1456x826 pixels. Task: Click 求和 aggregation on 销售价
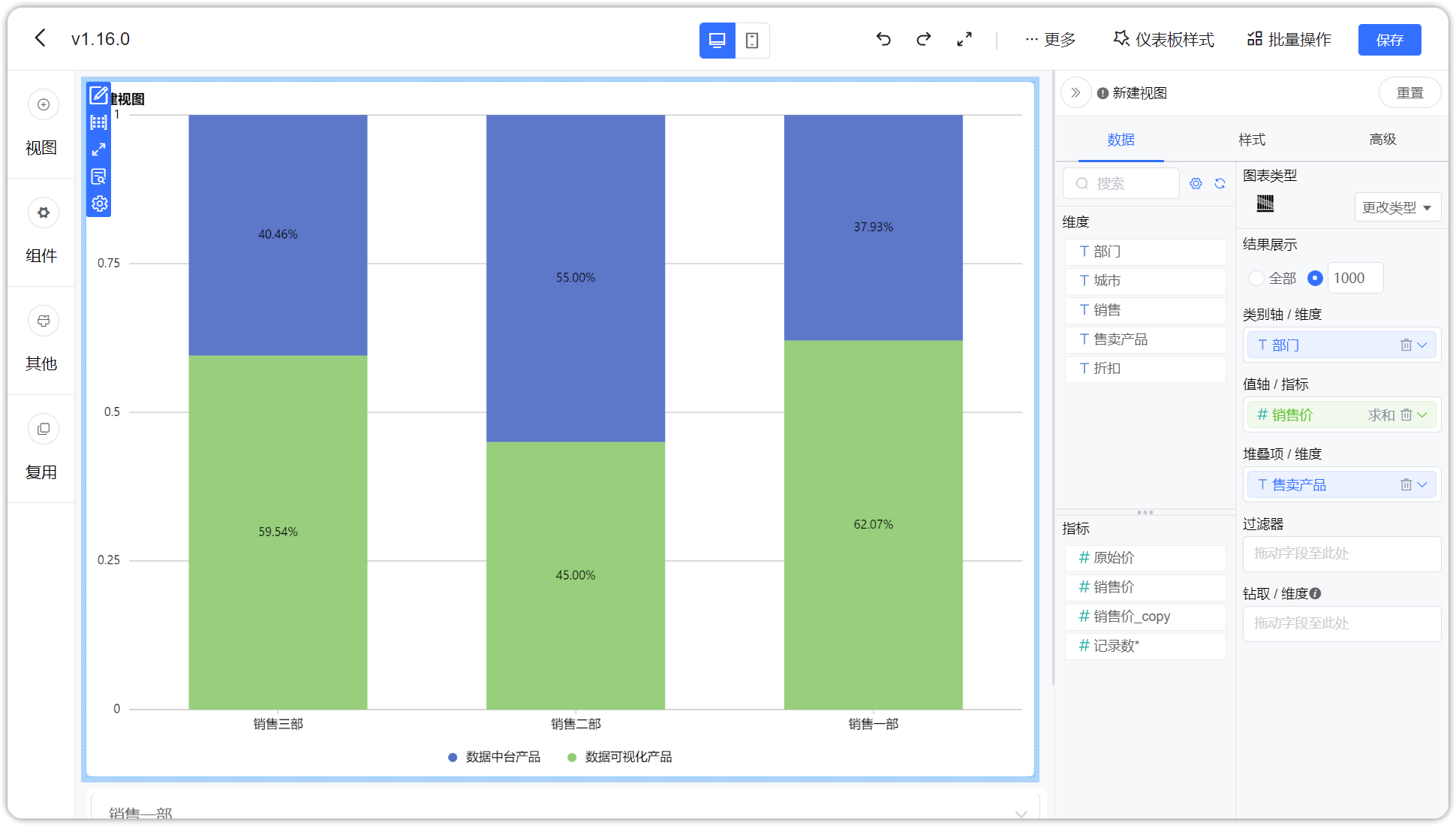(1381, 415)
